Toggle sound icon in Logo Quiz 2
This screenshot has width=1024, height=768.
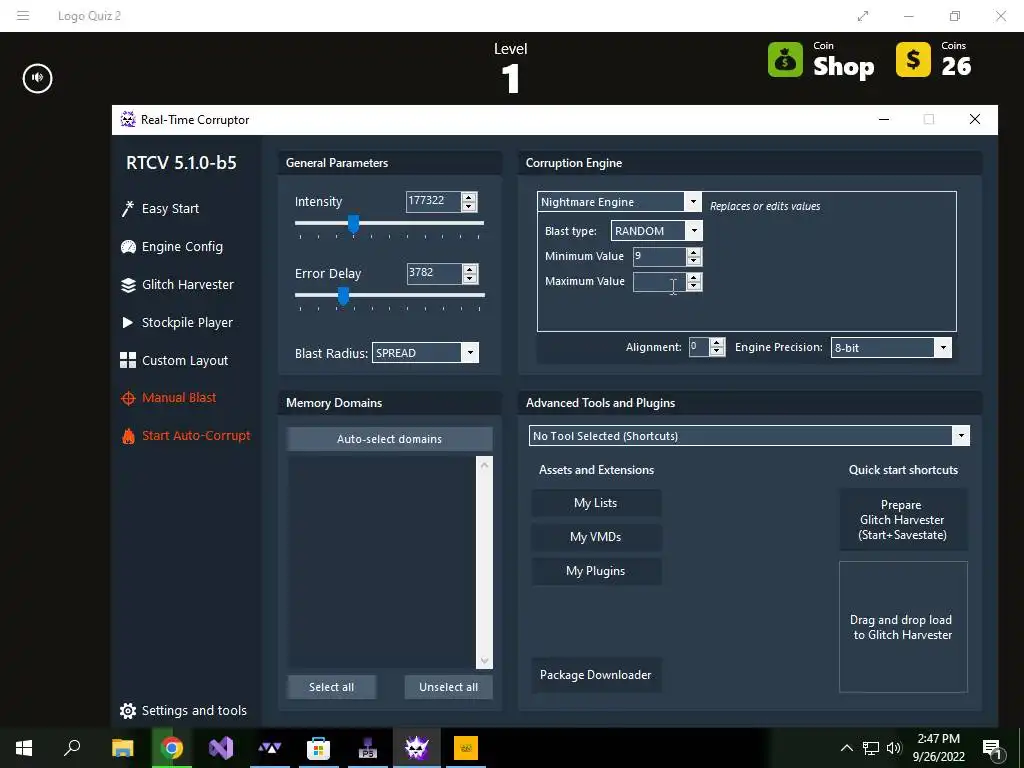(37, 78)
